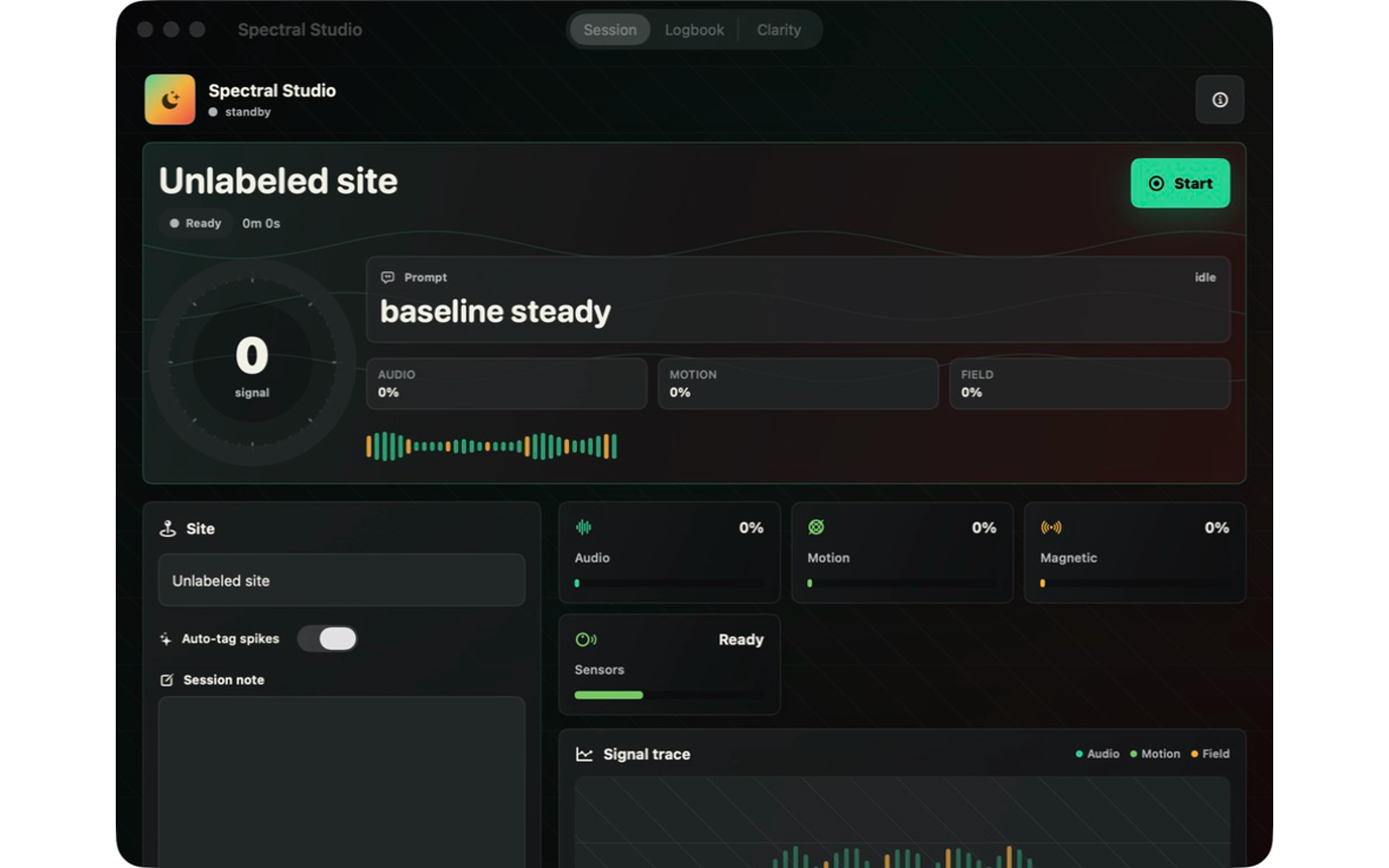Click the Session note edit icon
This screenshot has width=1389, height=868.
[x=167, y=680]
